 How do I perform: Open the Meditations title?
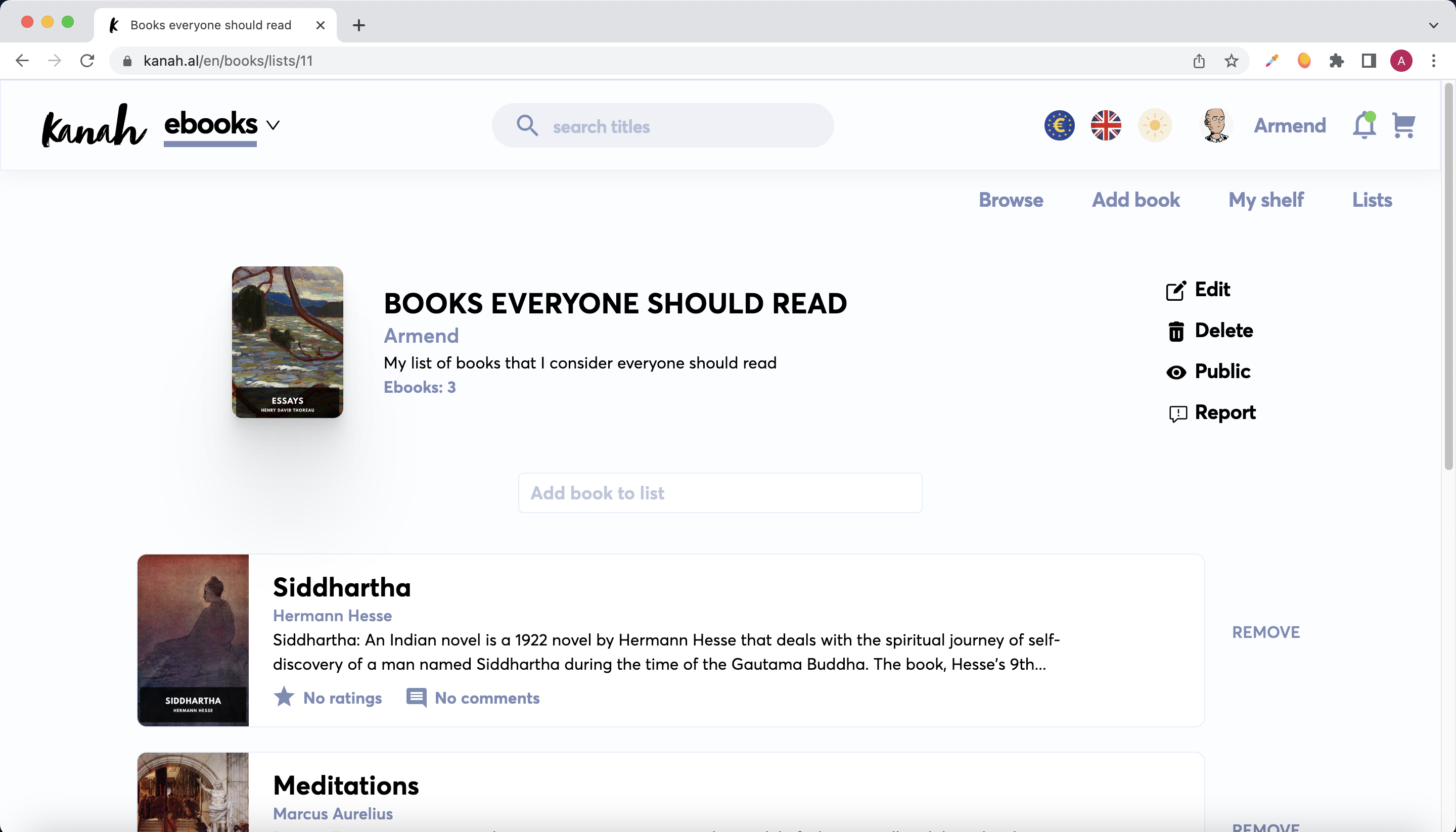point(346,785)
